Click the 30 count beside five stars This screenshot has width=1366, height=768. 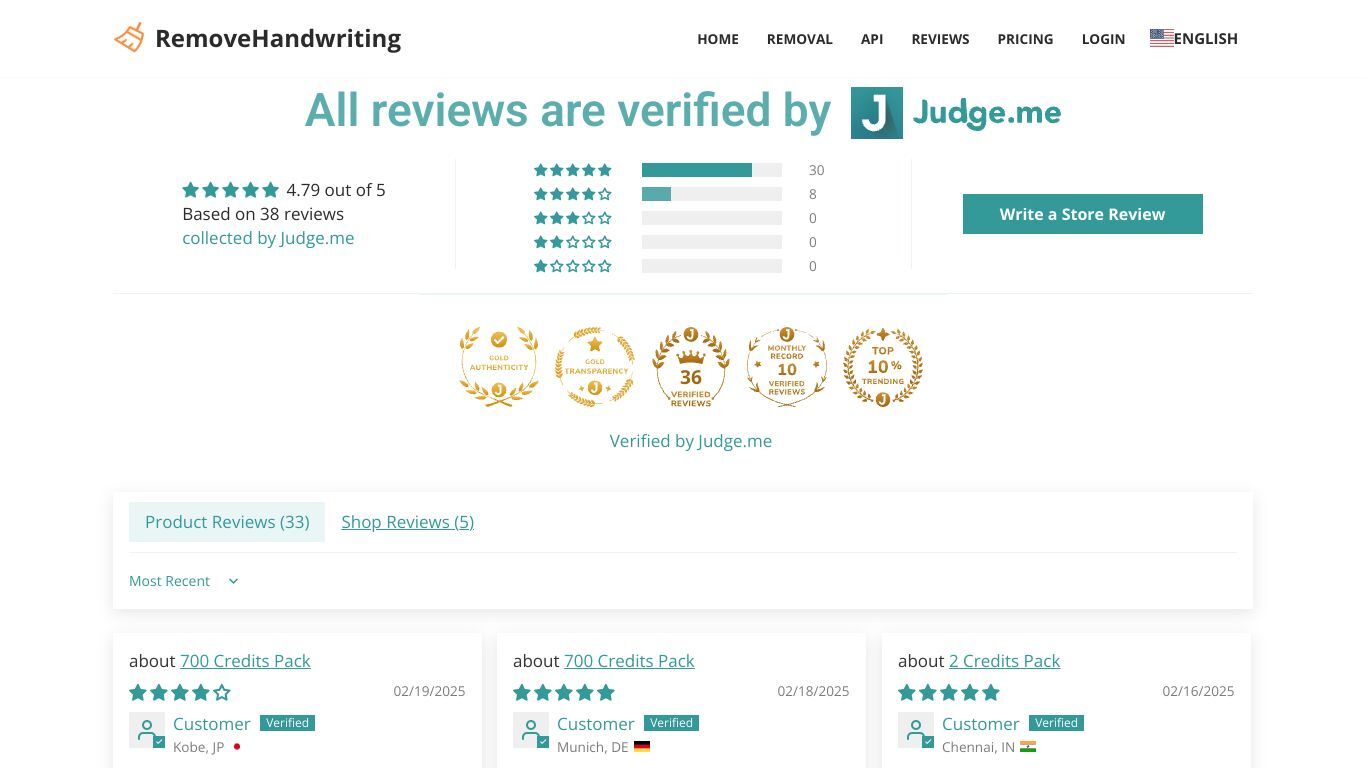(816, 170)
